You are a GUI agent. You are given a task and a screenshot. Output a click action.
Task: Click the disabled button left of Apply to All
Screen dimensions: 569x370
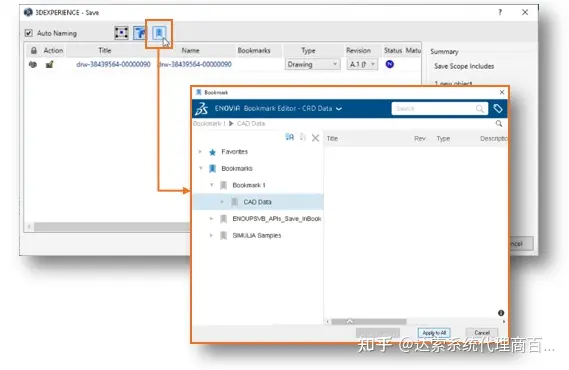pyautogui.click(x=377, y=333)
